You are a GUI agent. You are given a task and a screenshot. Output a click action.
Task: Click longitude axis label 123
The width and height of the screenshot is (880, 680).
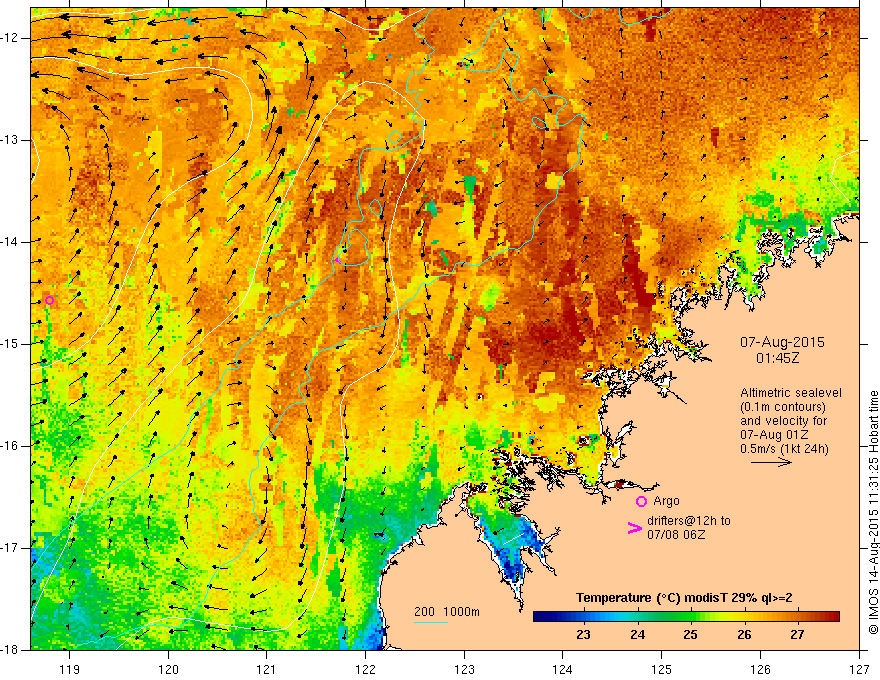click(464, 669)
